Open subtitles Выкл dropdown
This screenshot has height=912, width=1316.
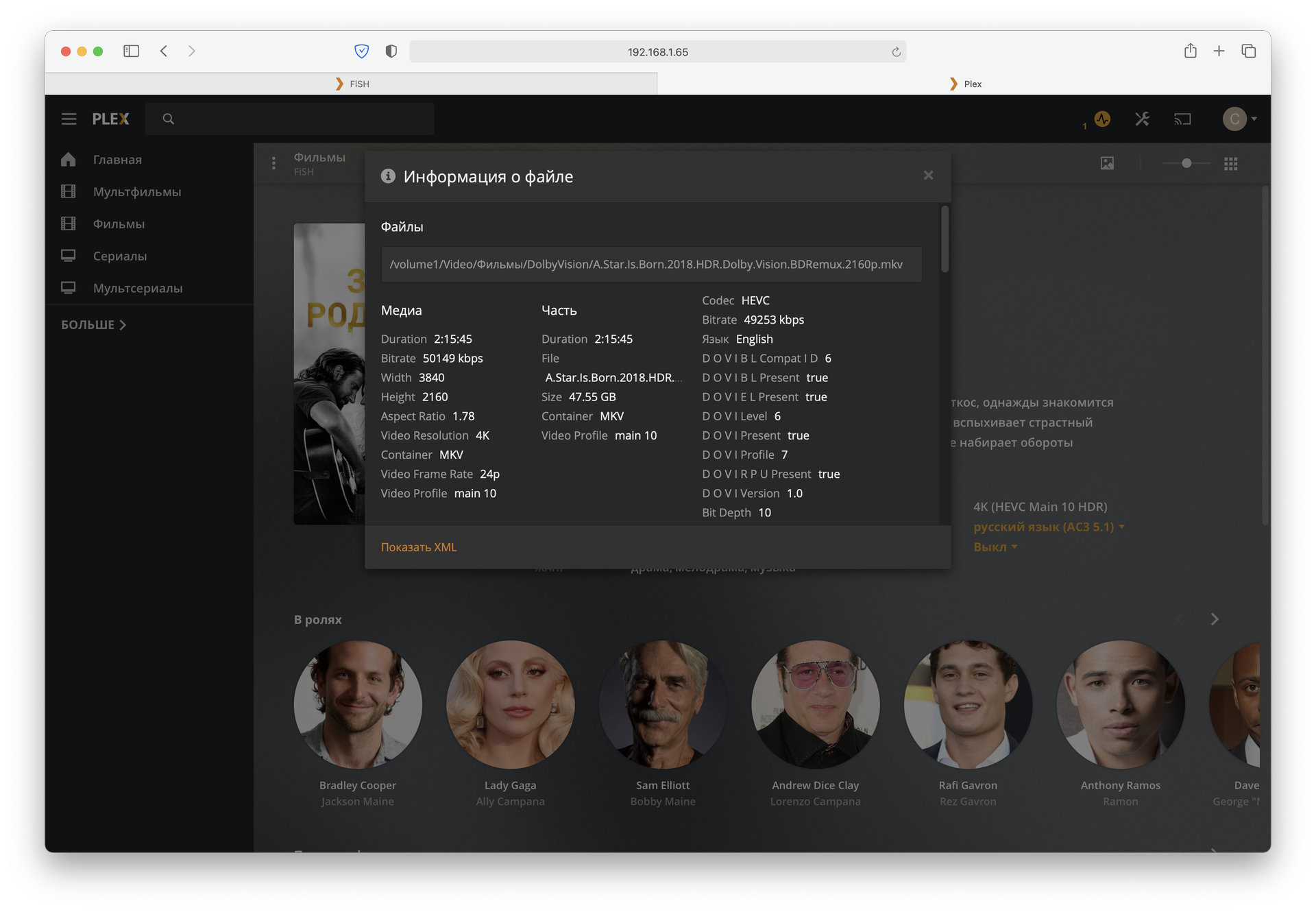[995, 547]
